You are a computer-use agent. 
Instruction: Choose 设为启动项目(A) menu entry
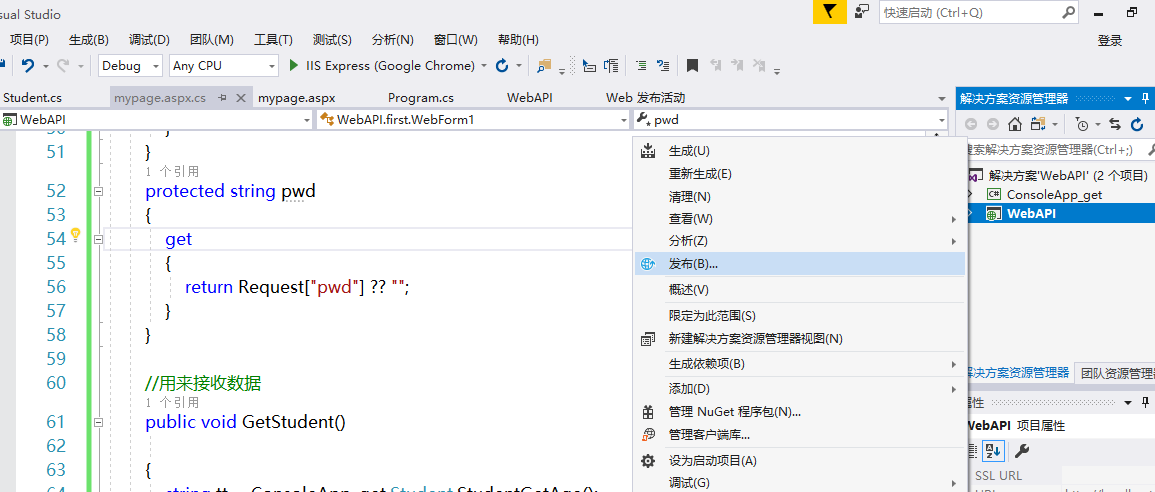coord(800,460)
